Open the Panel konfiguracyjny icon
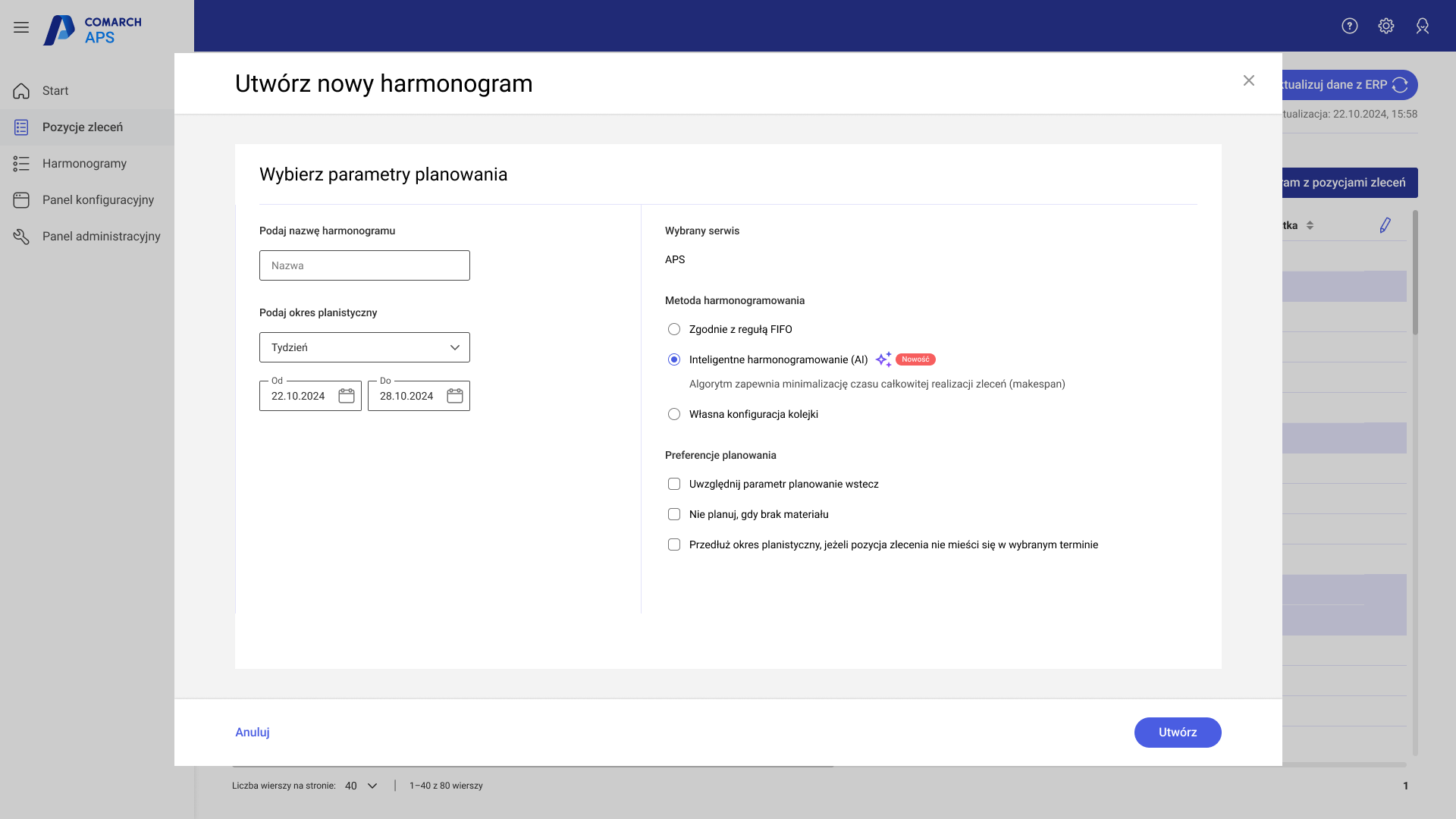 click(x=20, y=199)
